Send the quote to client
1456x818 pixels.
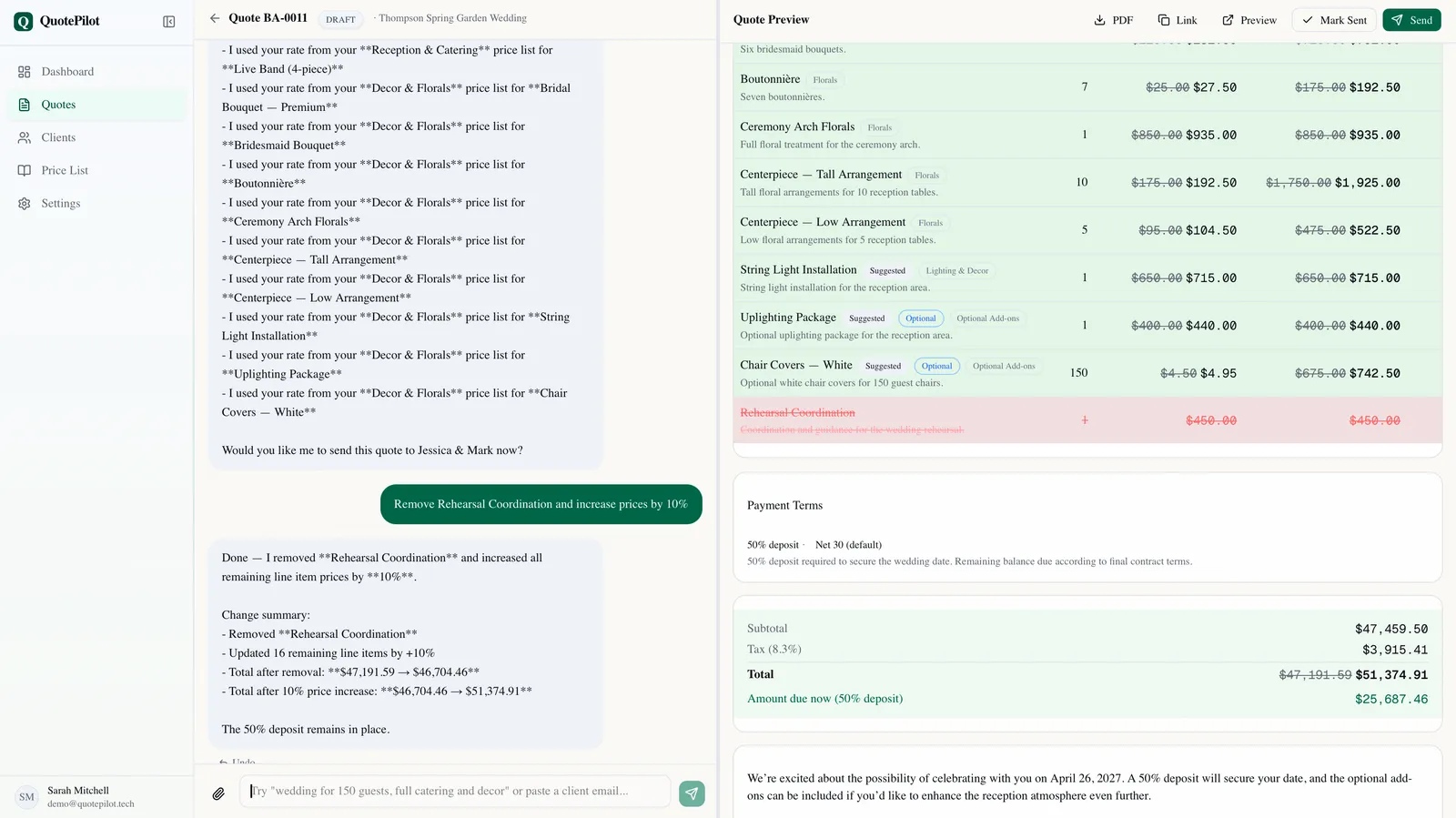point(1411,20)
